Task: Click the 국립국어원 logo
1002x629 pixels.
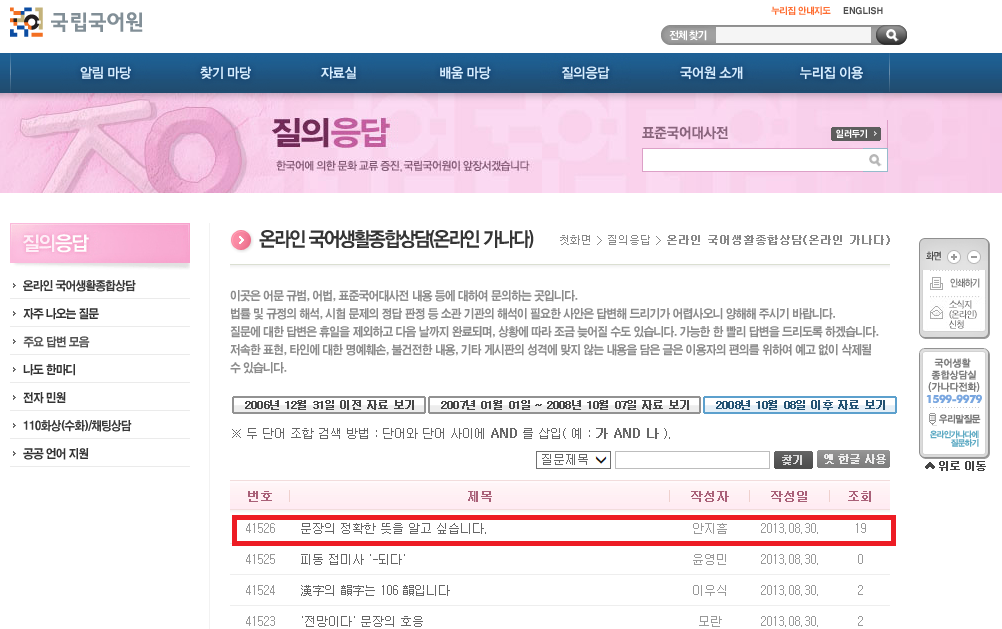Action: [x=76, y=21]
